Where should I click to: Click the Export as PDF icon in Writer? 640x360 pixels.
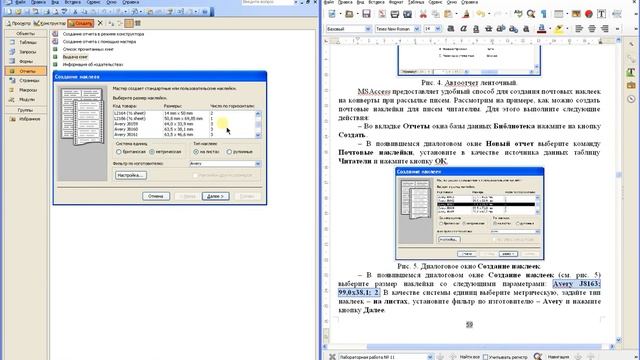point(382,14)
